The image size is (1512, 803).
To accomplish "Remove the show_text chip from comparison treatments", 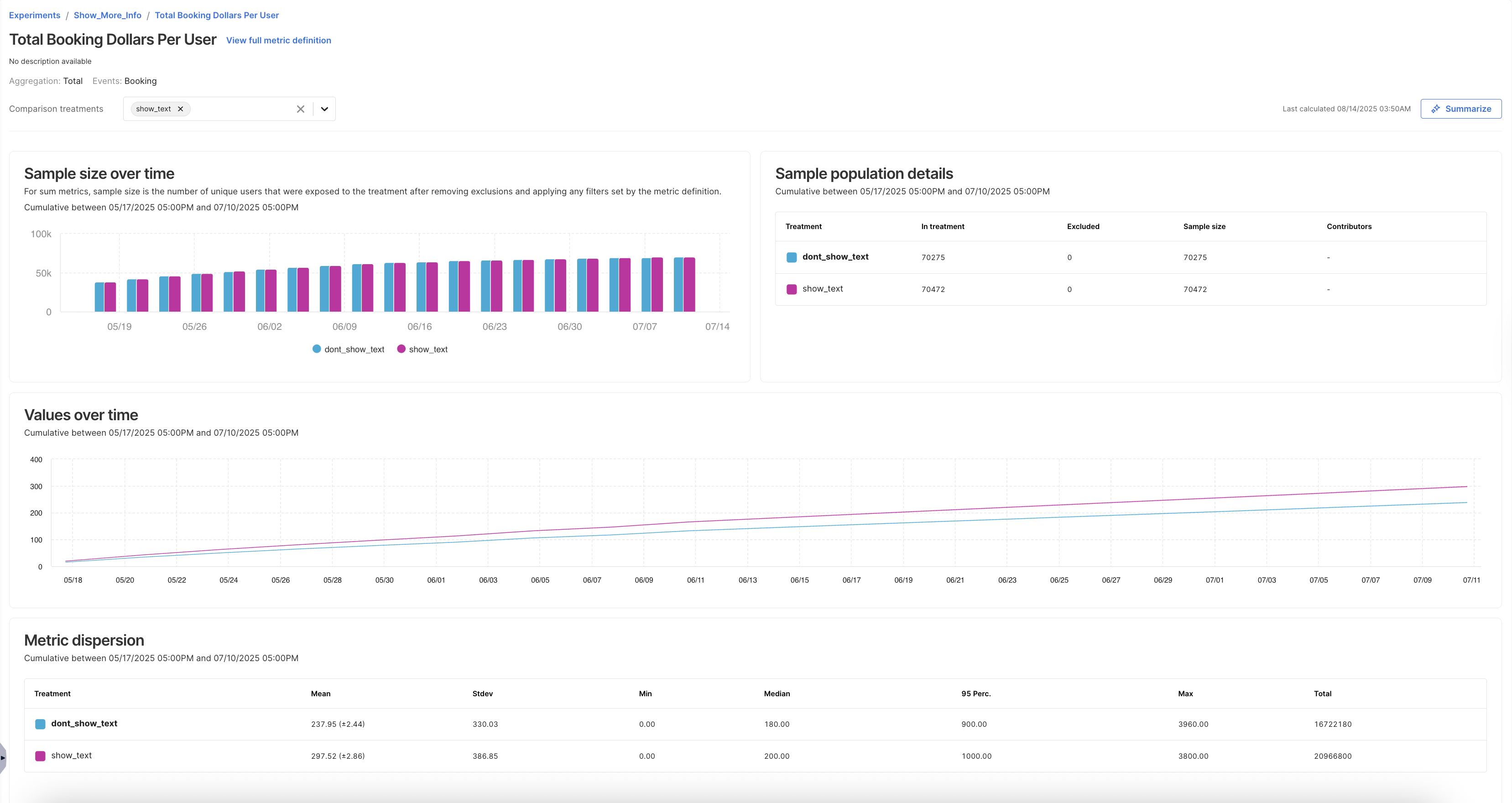I will point(181,109).
